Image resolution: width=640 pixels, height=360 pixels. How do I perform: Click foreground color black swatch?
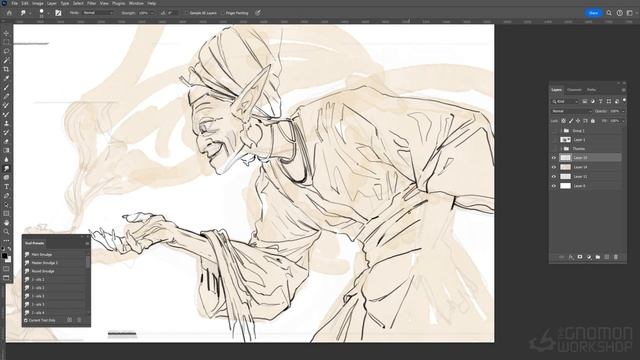4,256
